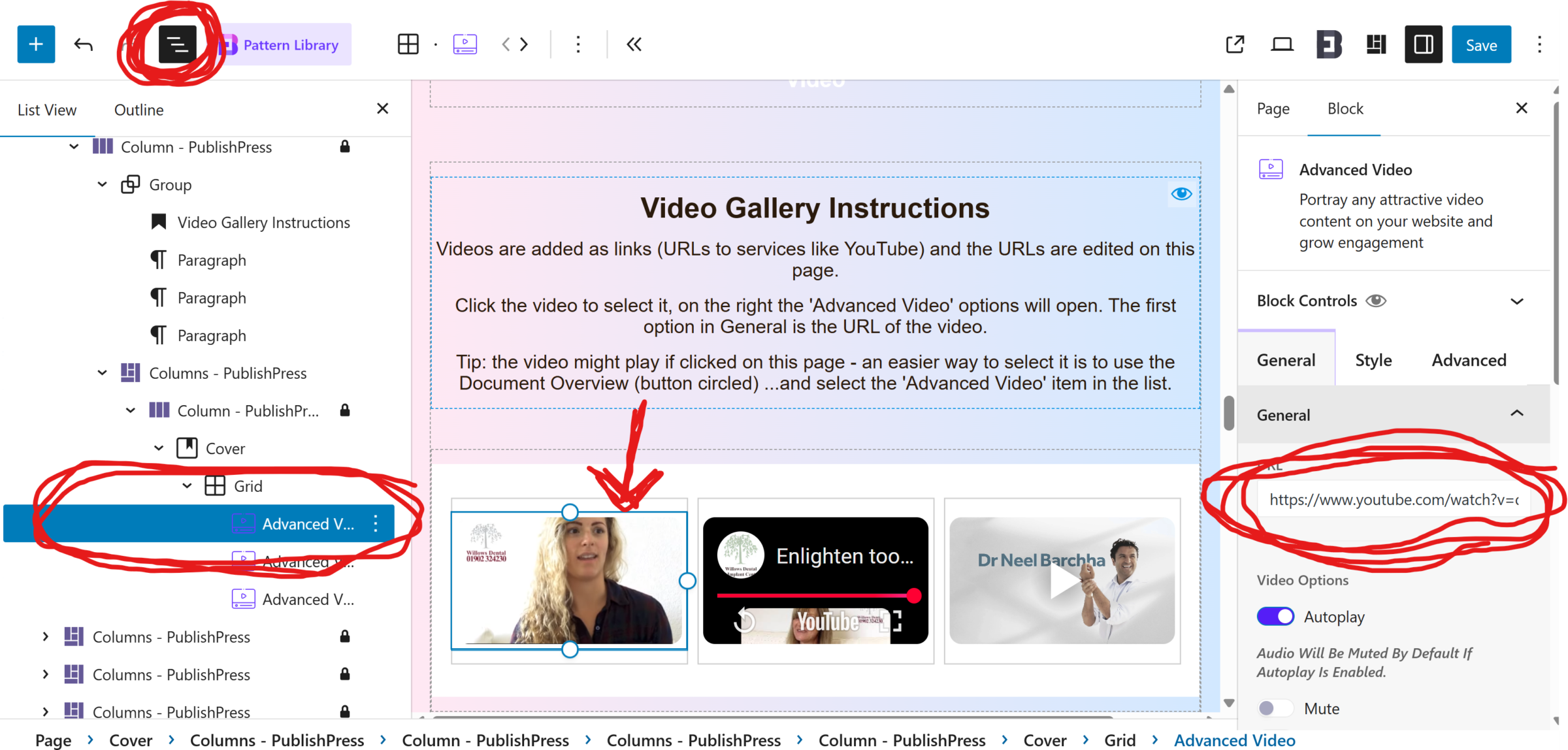Click the Save button
This screenshot has height=750, width=1568.
[1480, 44]
